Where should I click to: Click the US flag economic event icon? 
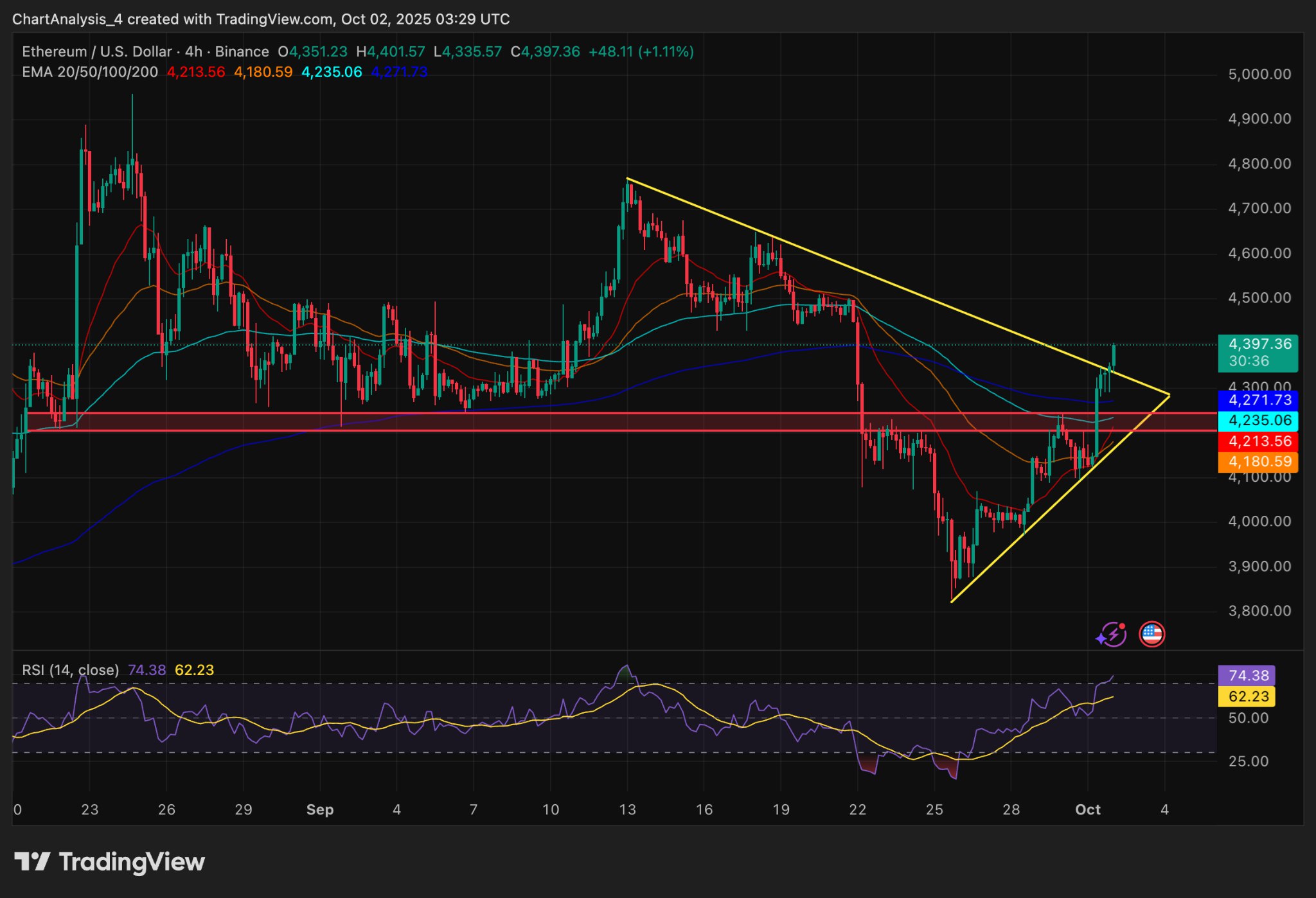(1151, 635)
